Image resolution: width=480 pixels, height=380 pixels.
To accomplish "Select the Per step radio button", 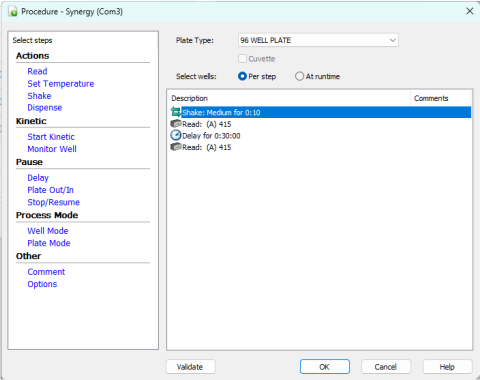I will point(242,76).
